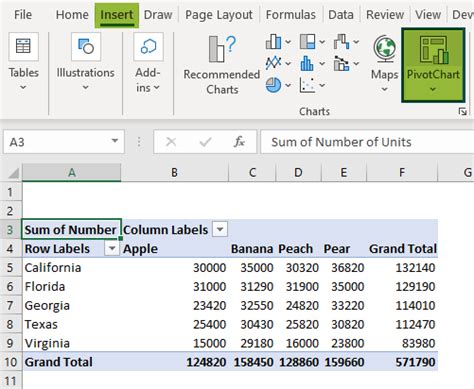Click the PivotChart button
The image size is (474, 389).
tap(433, 65)
